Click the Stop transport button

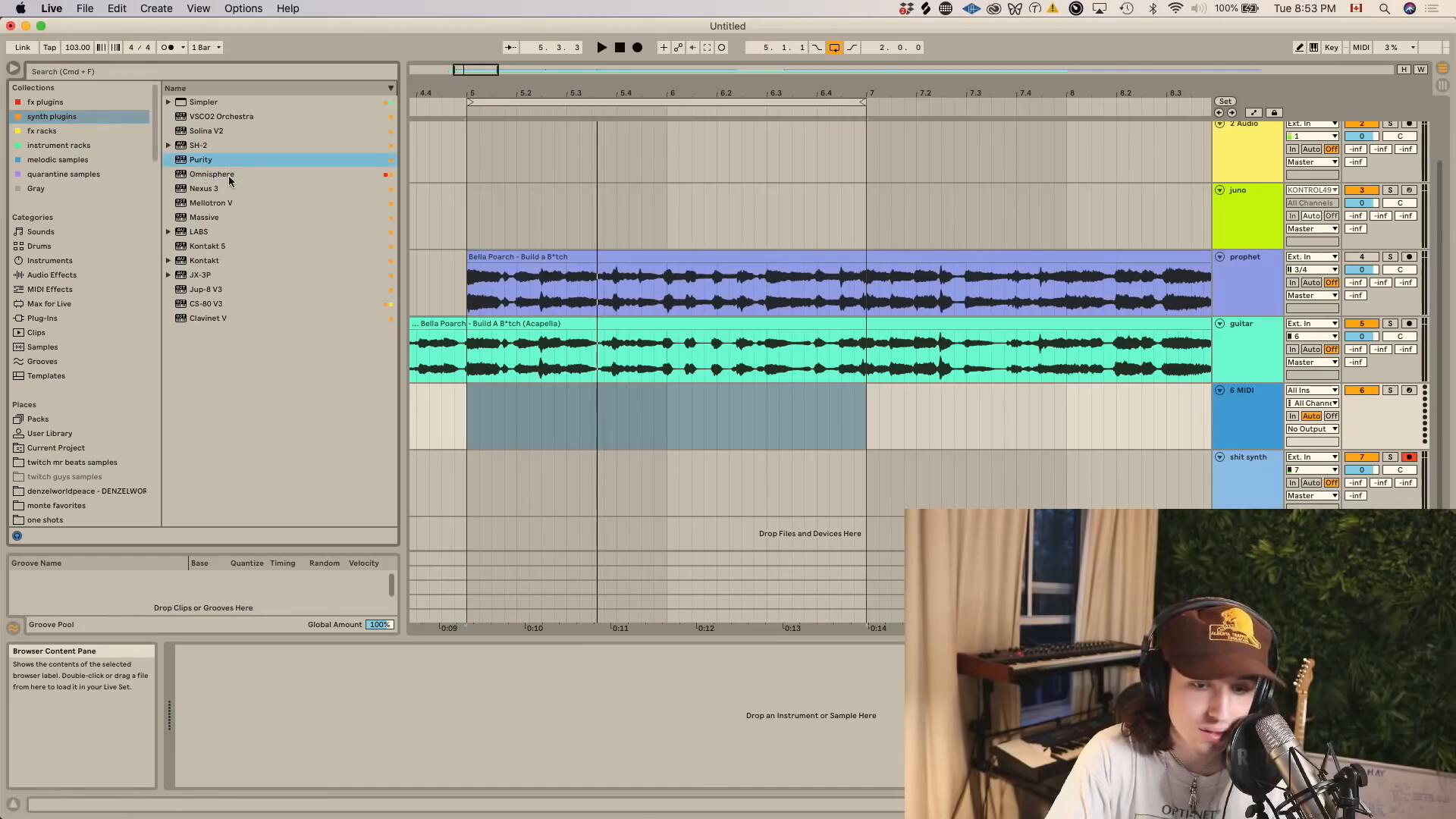tap(620, 47)
